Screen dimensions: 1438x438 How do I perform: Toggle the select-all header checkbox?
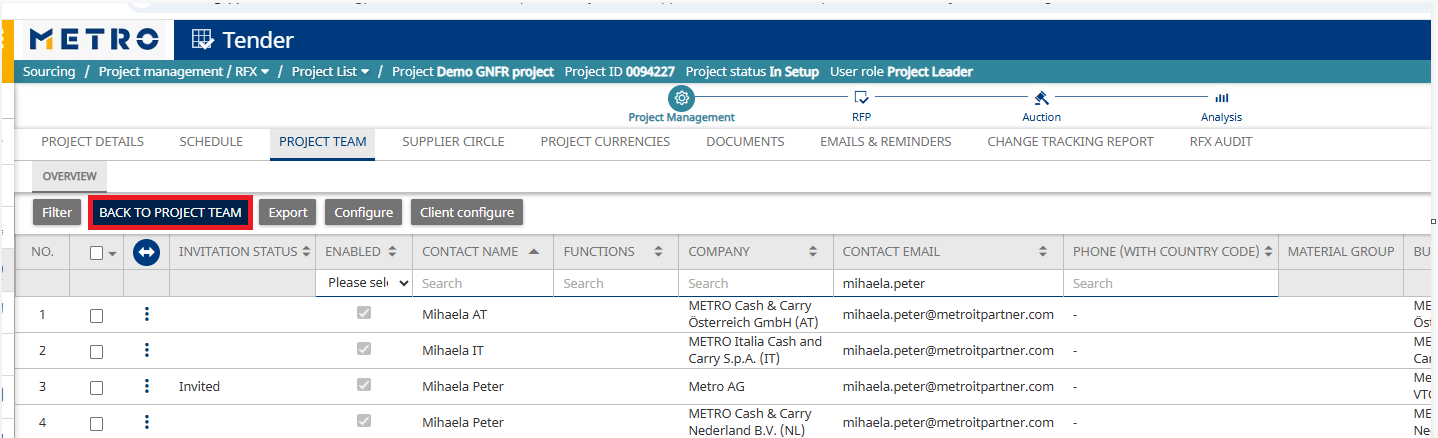(96, 253)
